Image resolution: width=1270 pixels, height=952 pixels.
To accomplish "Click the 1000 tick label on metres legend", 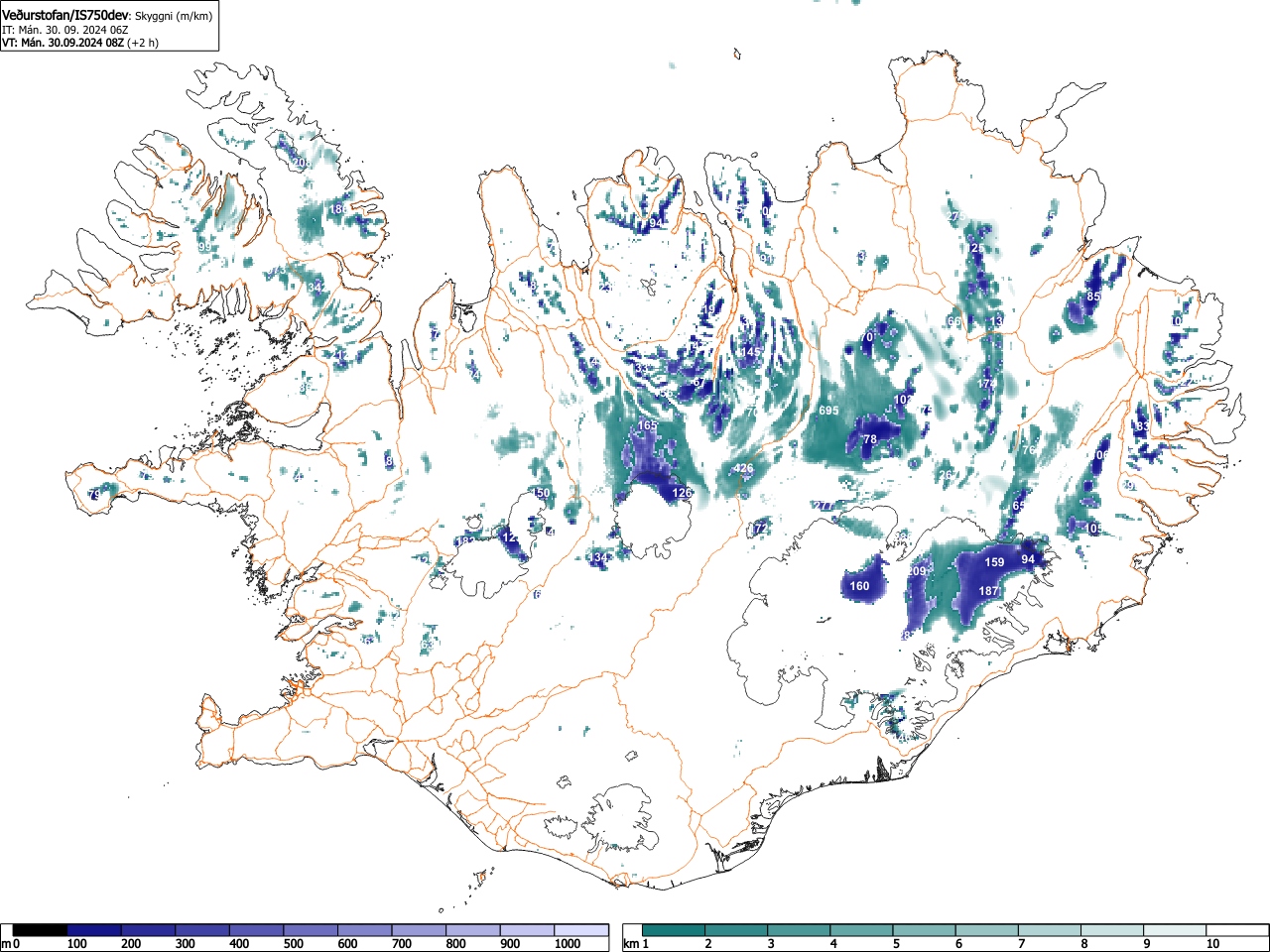I will pos(568,944).
